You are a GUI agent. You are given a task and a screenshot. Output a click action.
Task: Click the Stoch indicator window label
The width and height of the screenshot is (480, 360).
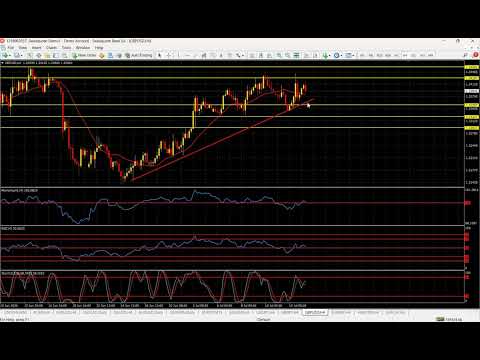[x=23, y=273]
